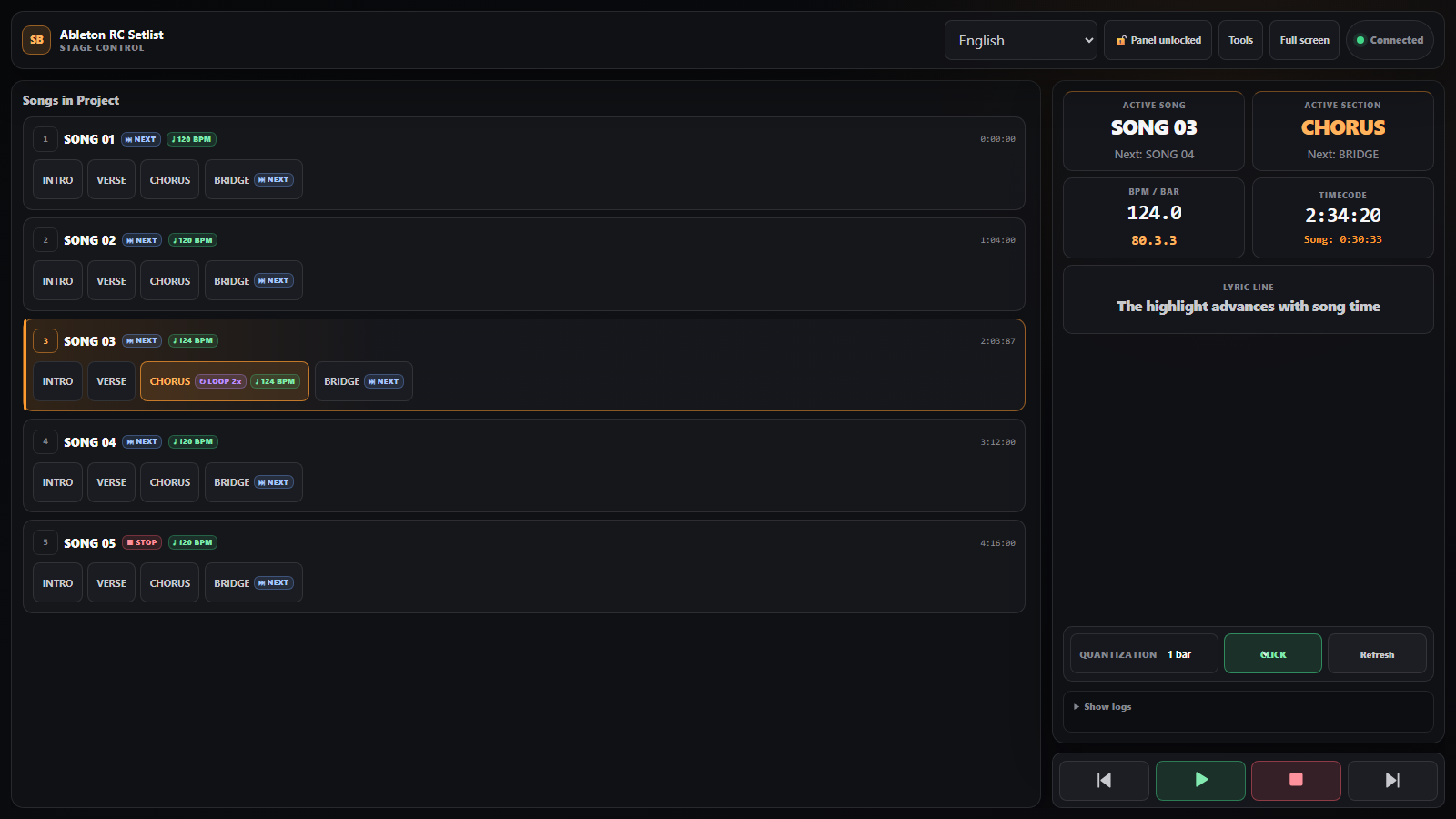Screen dimensions: 1456x819
Task: Launch VERSE section of SONG 01
Action: click(111, 180)
